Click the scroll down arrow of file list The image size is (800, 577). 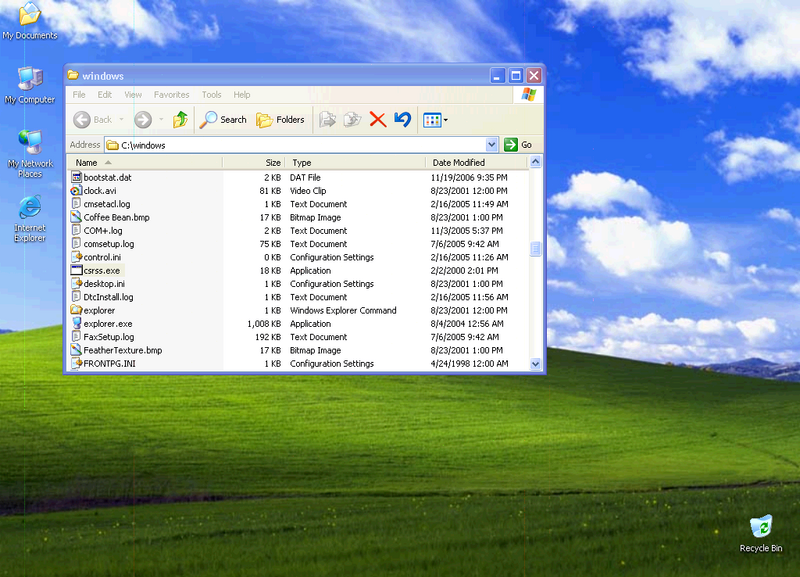(x=535, y=364)
